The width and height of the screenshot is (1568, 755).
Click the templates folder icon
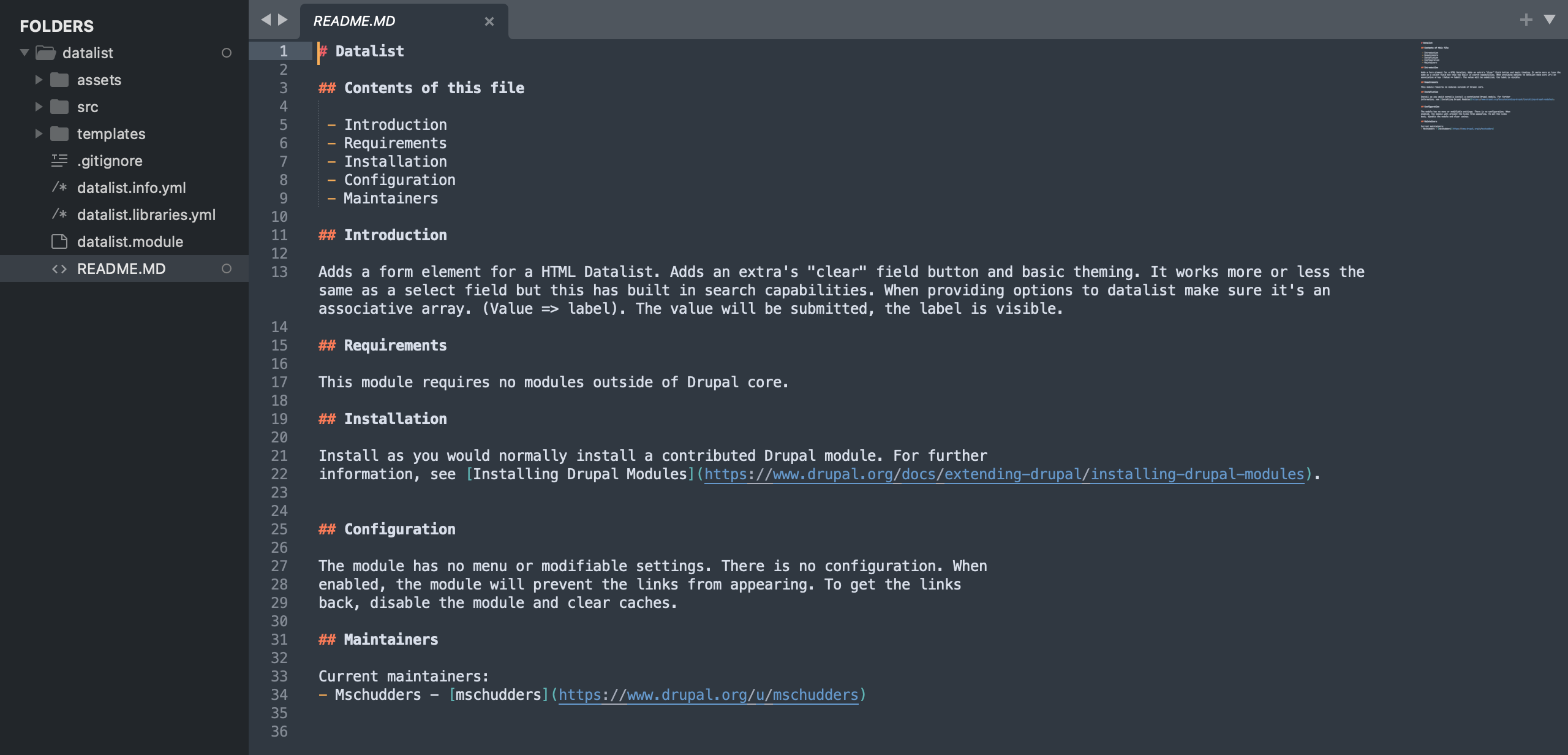59,134
